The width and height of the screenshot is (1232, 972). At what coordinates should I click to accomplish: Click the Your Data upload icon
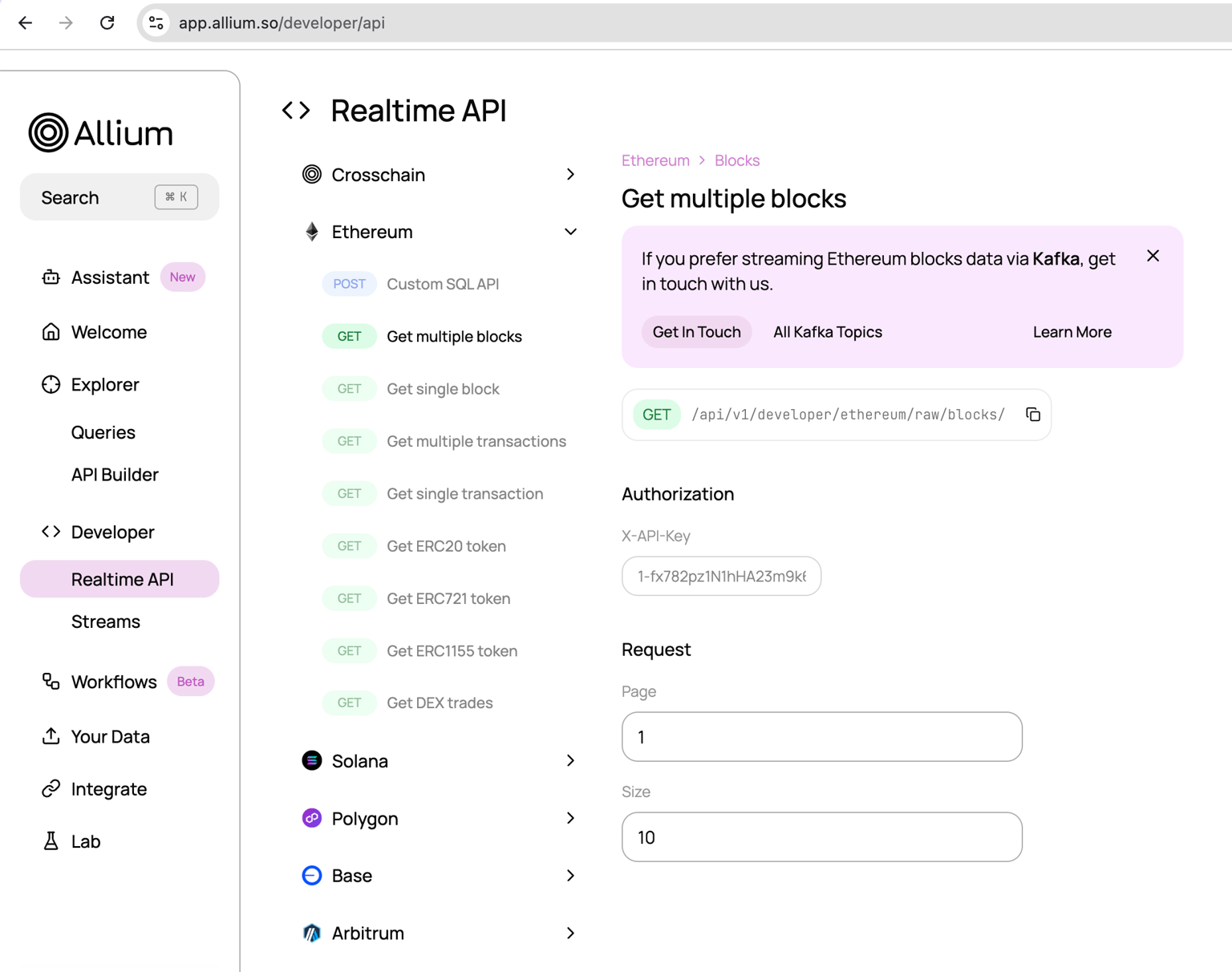51,735
